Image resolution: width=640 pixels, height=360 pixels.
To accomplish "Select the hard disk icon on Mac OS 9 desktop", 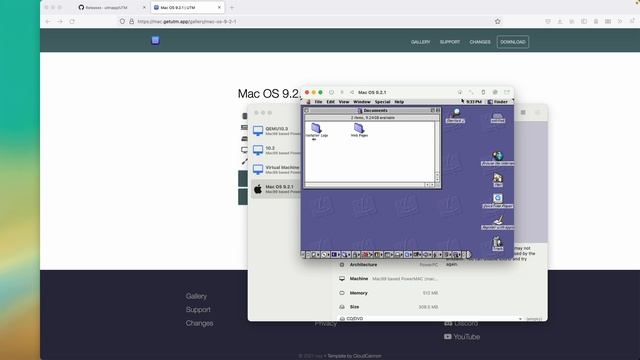I will click(x=498, y=118).
